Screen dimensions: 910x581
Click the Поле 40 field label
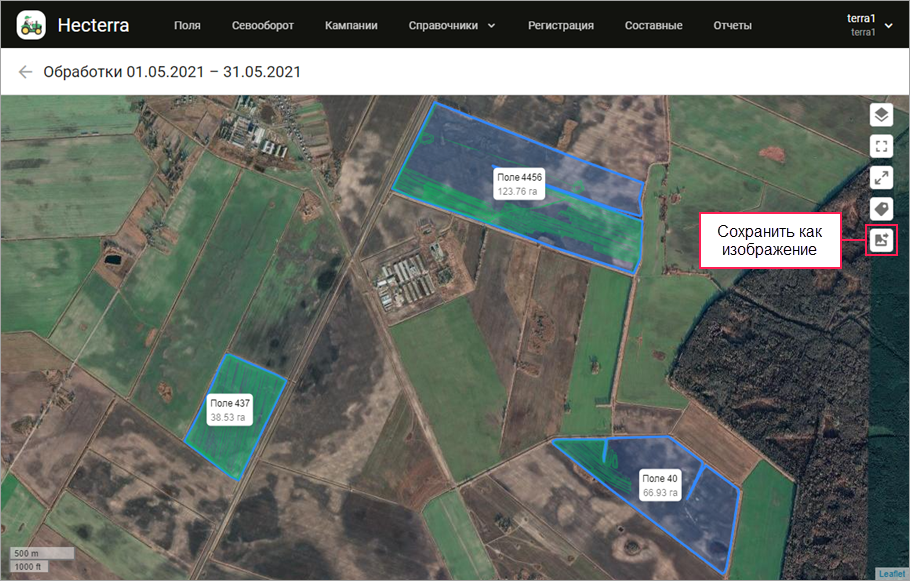click(660, 485)
